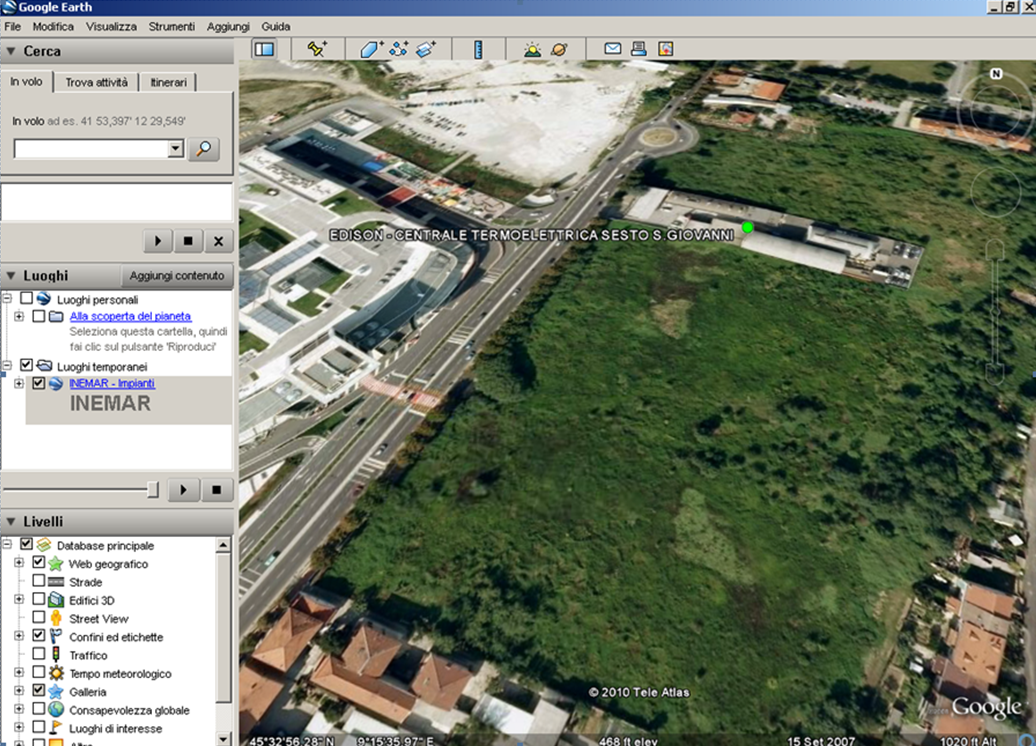Enable the Traffico layer checkbox
Viewport: 1036px width, 746px height.
(x=39, y=654)
